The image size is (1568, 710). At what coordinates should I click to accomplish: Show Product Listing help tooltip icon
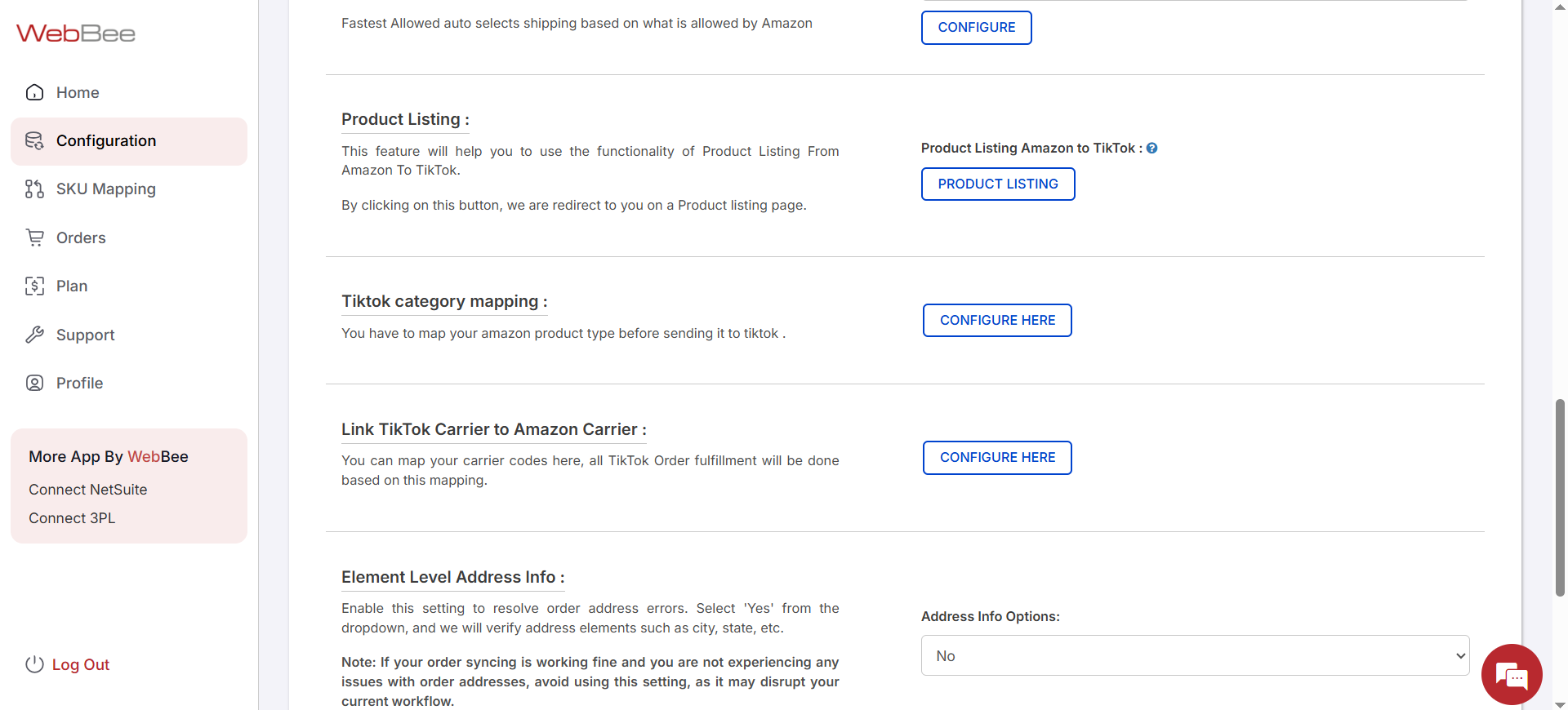[x=1151, y=149]
